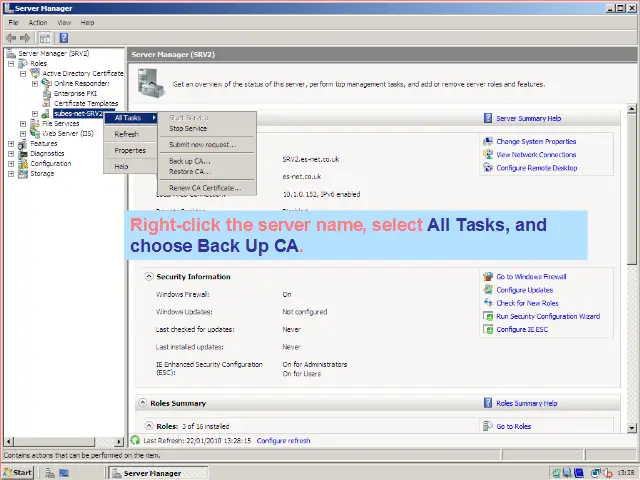
Task: Click the details pane scroll-down arrow
Action: pos(631,428)
